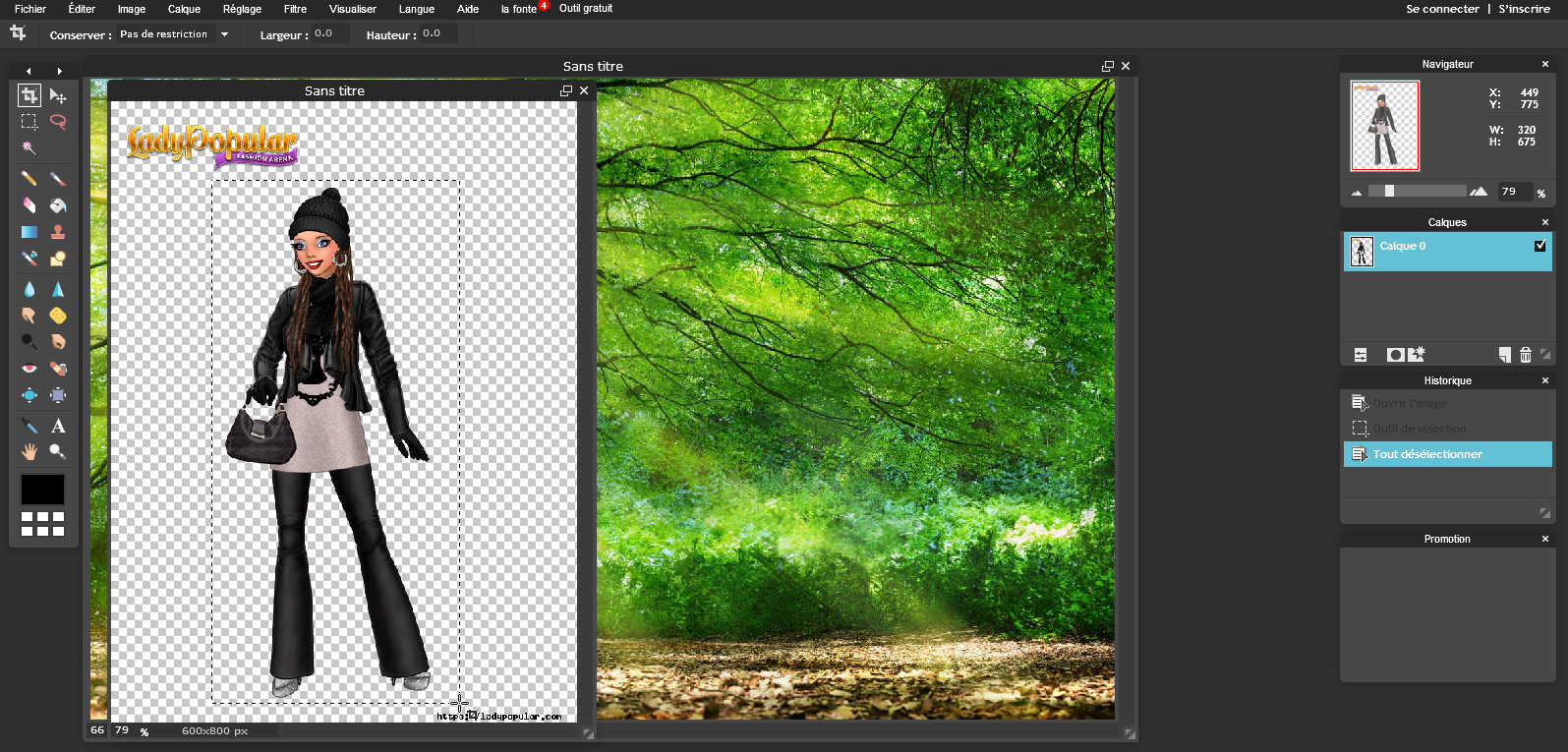Click the small mountain zoom-out icon in Navigateur

pos(1357,193)
